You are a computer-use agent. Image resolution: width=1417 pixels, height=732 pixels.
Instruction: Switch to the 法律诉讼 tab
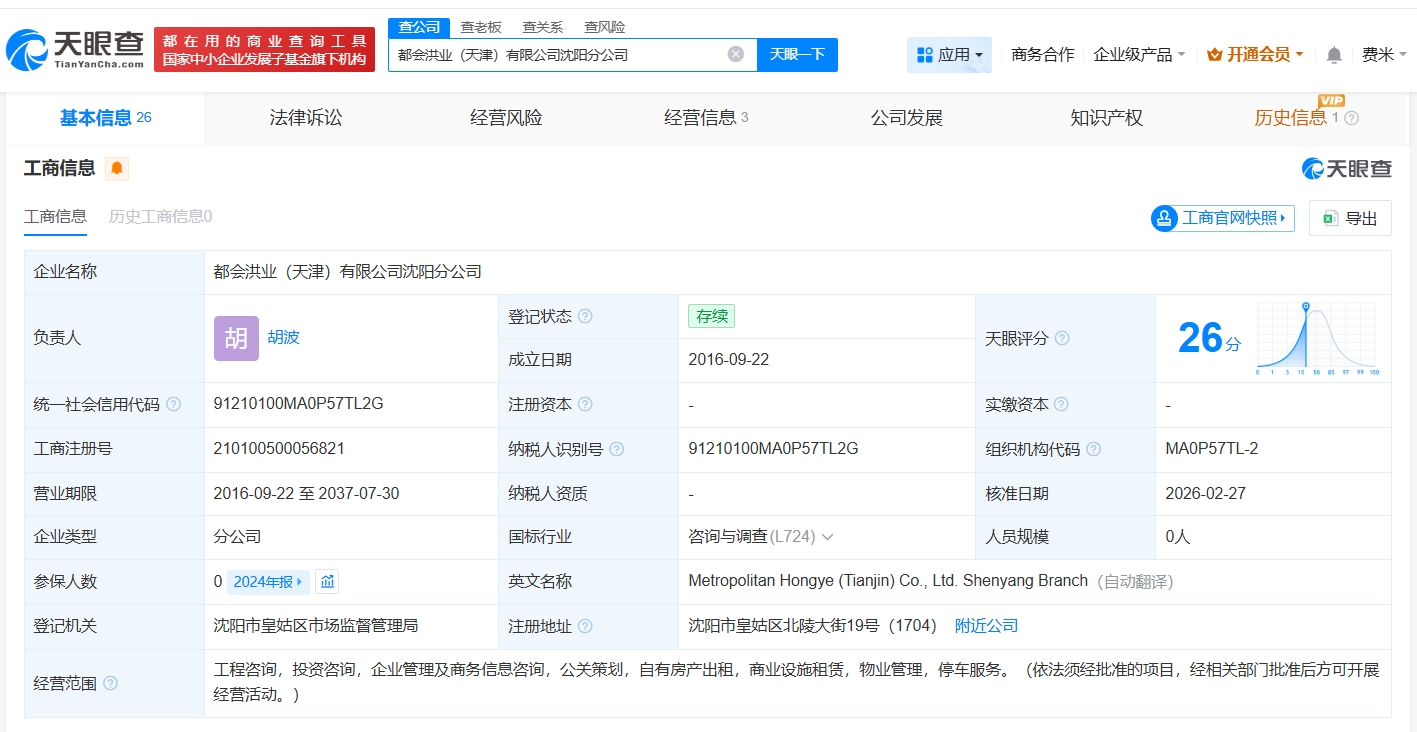coord(306,118)
